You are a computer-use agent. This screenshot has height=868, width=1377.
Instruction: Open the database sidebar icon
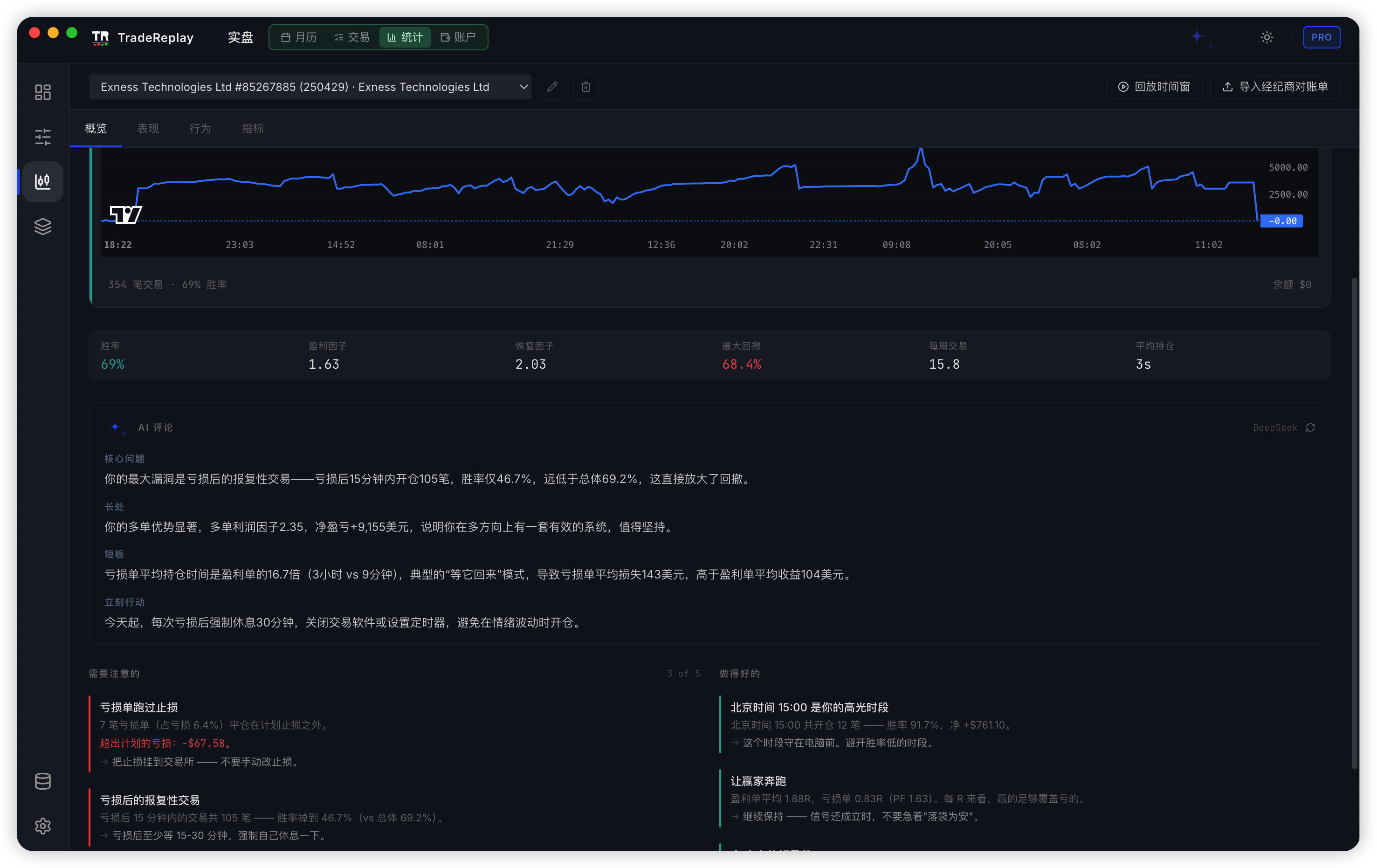tap(43, 781)
